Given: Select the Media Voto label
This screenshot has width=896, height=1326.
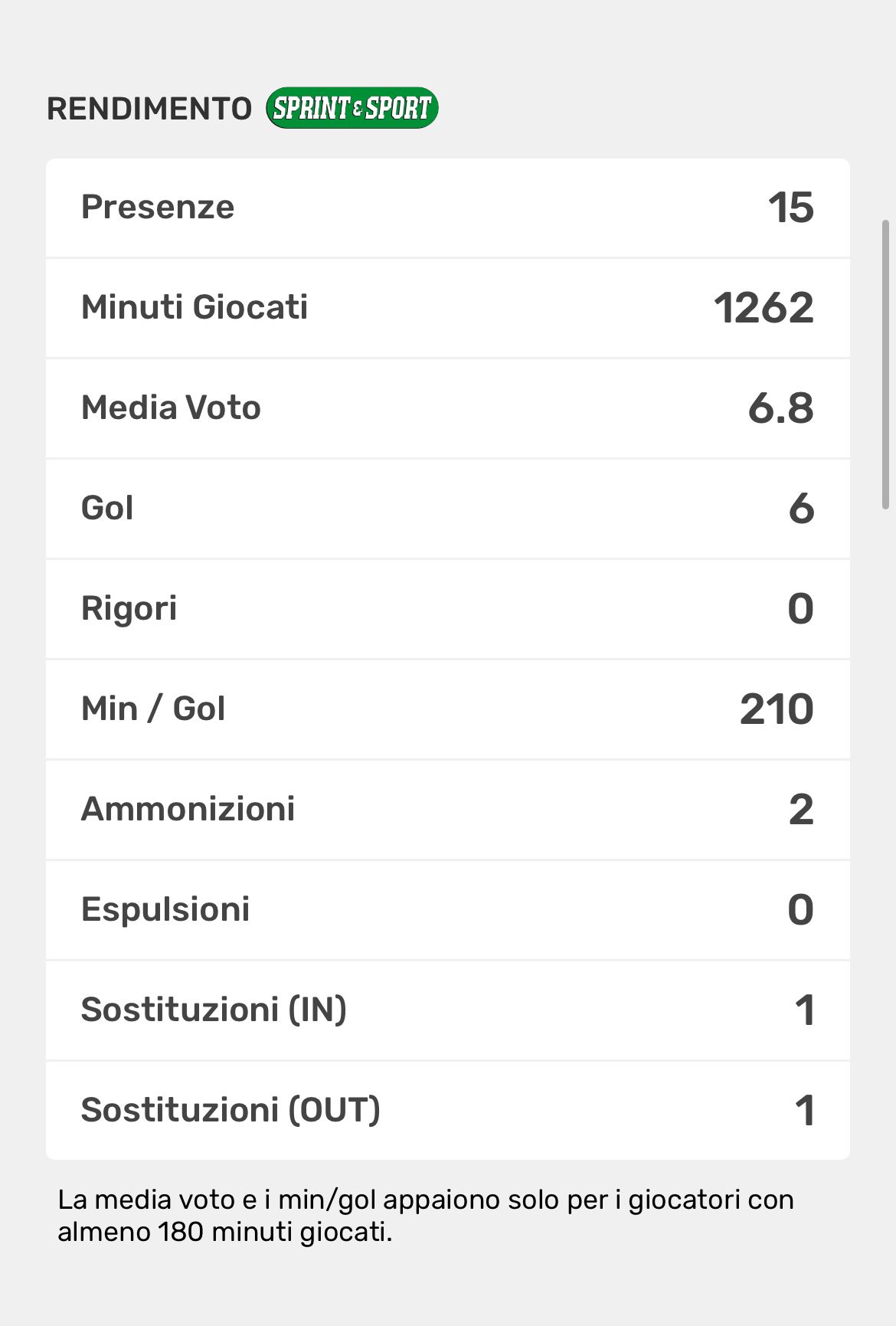Looking at the screenshot, I should [171, 408].
